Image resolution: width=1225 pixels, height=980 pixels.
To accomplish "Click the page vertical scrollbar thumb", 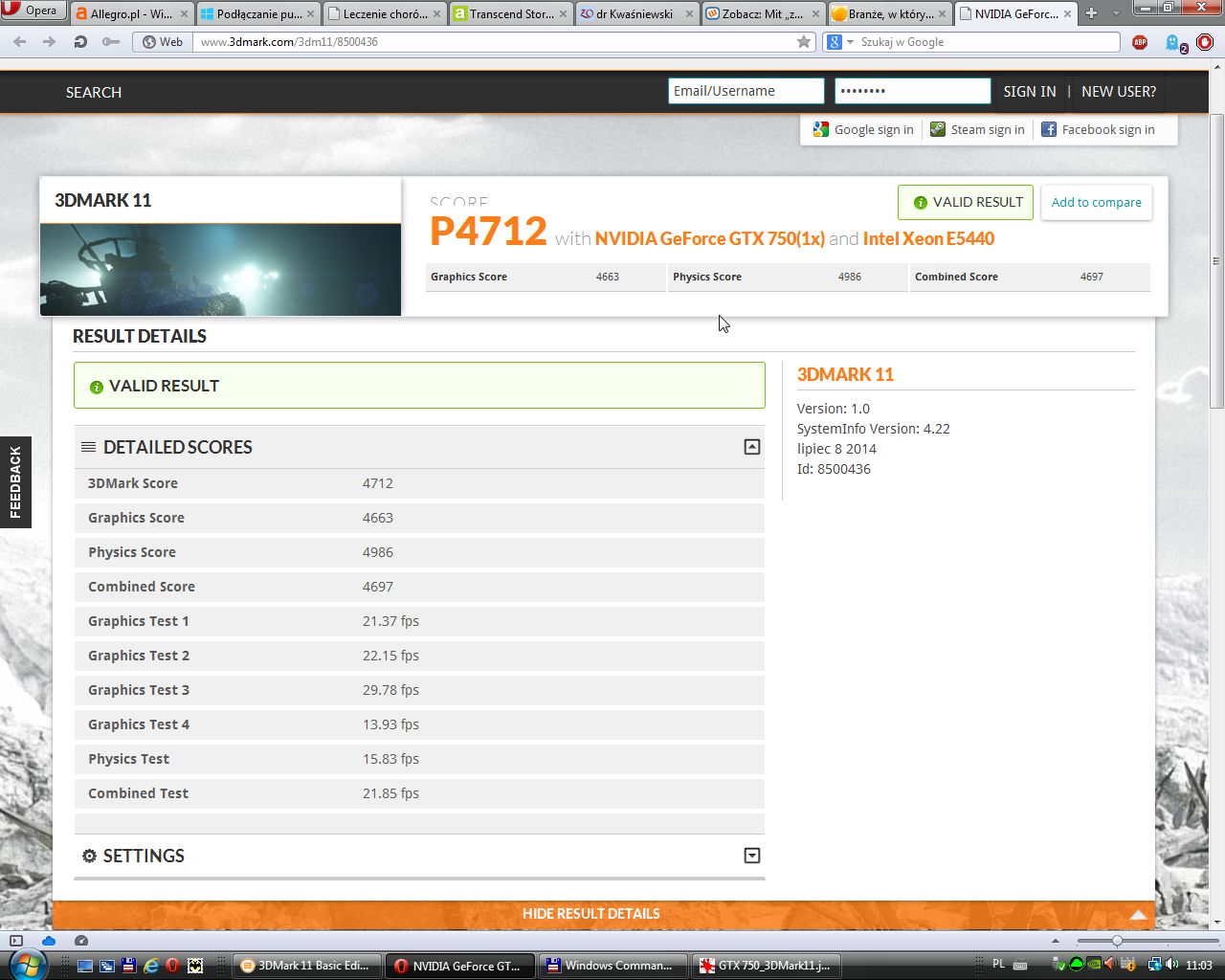I will [1216, 260].
